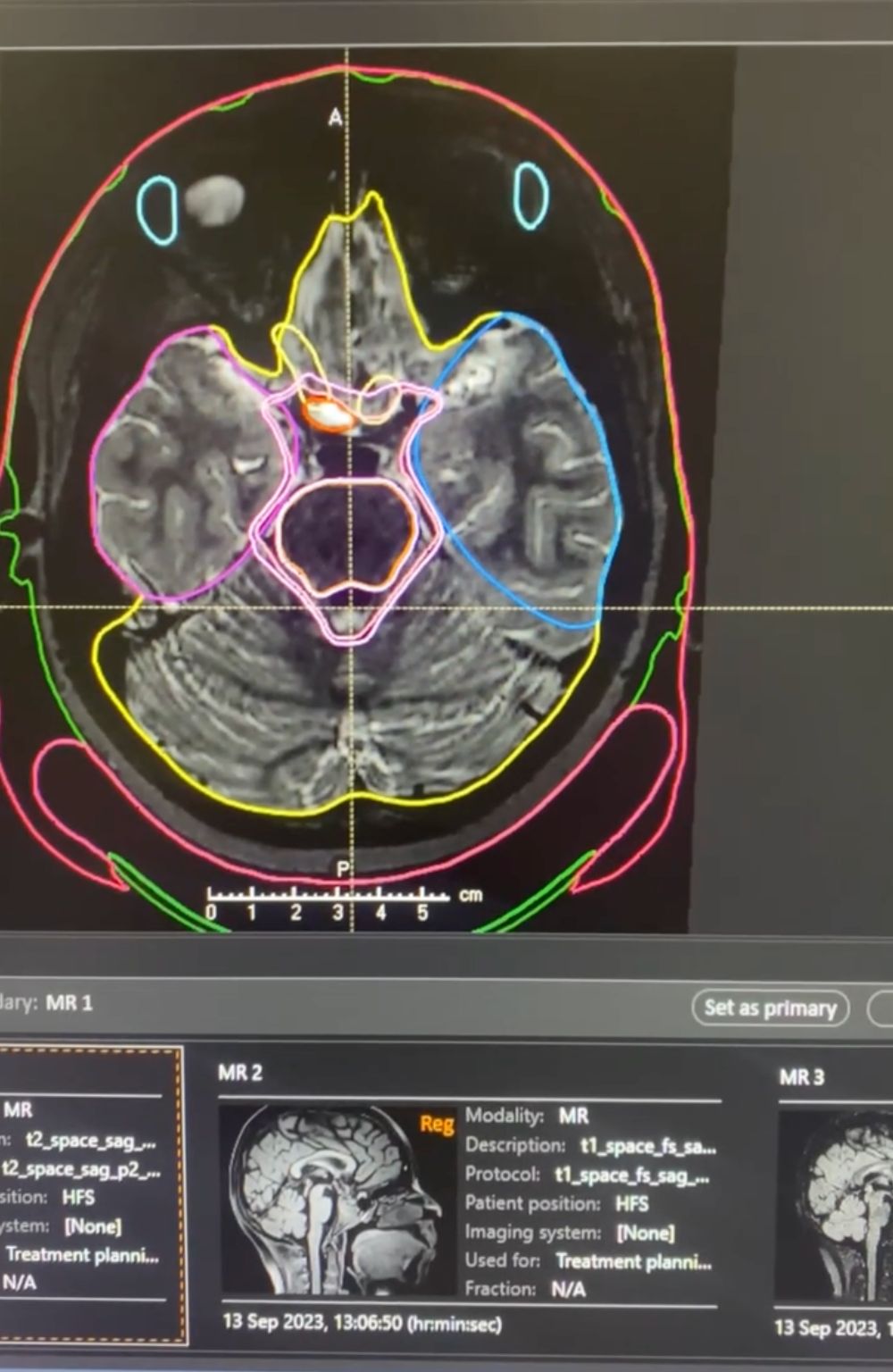Click the bright white lesion near the left cyan oval
This screenshot has height=1372, width=893.
[x=214, y=200]
